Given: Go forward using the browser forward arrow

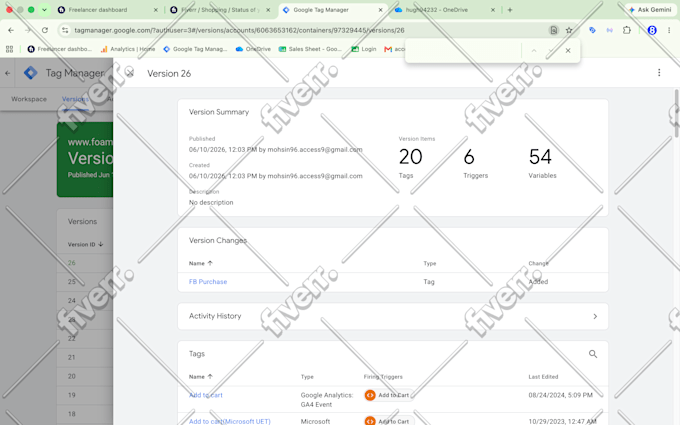Looking at the screenshot, I should (x=28, y=30).
